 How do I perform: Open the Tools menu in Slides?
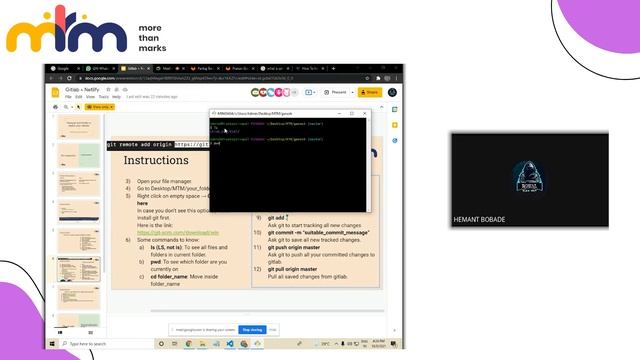pos(104,97)
